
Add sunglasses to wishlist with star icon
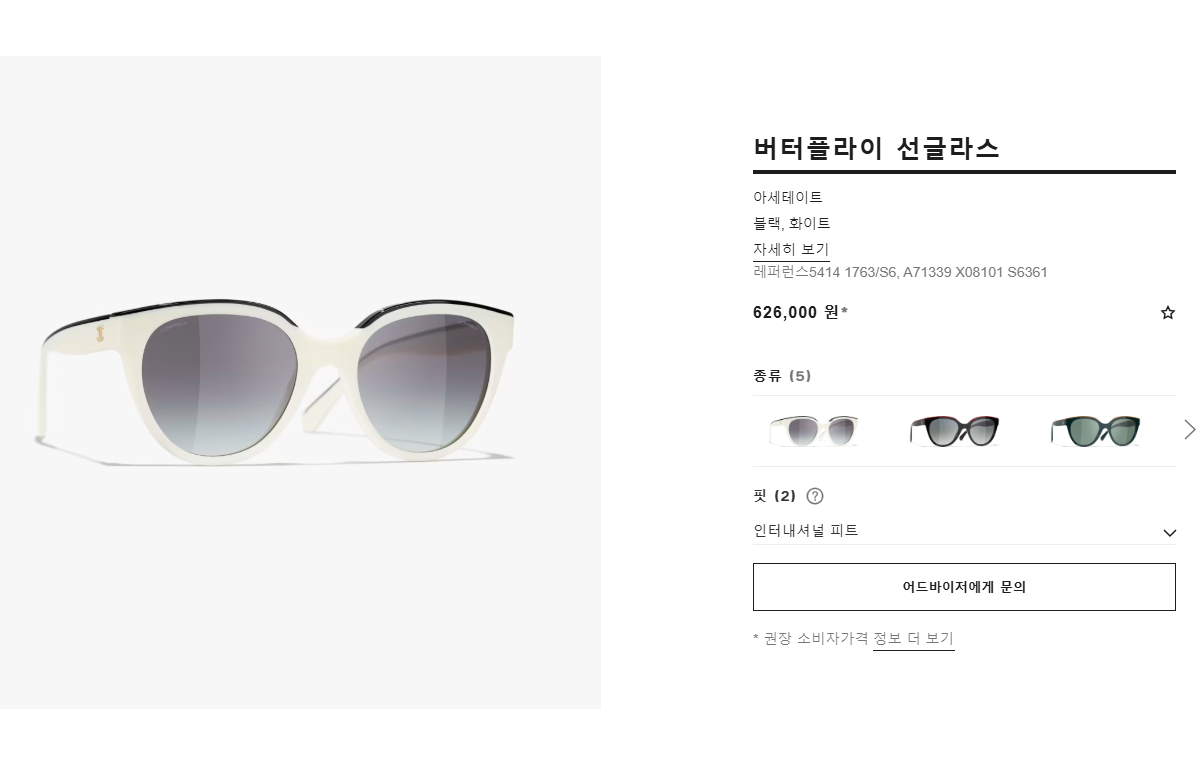1167,313
